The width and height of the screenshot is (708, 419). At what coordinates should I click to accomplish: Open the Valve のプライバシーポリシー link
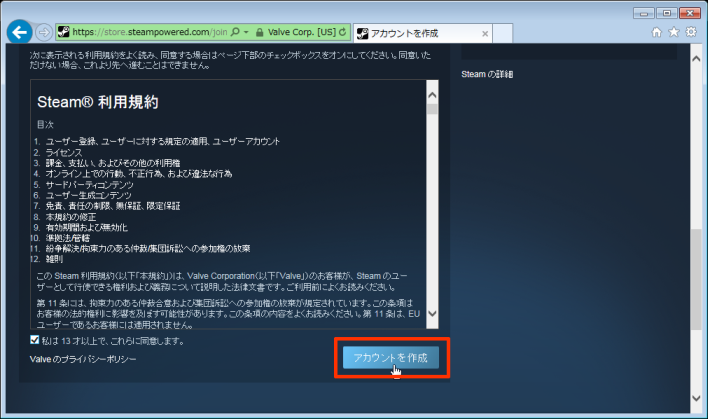(x=83, y=359)
